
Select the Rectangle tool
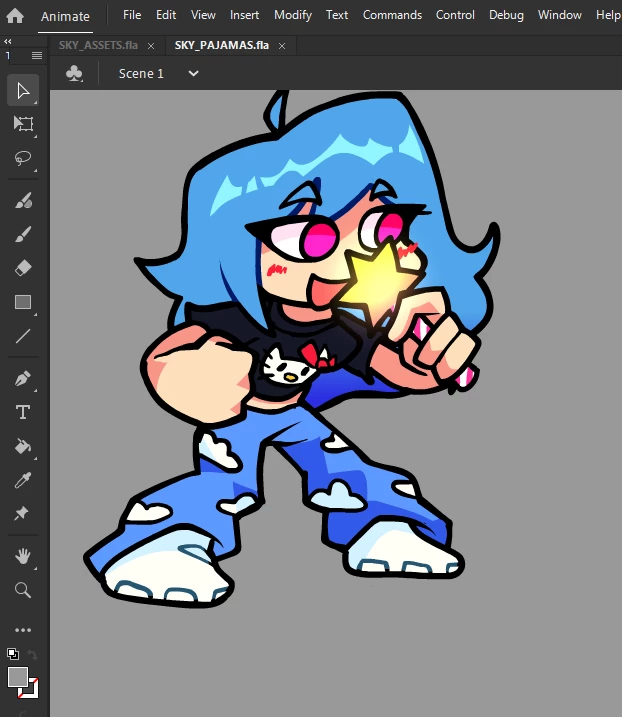coord(23,302)
